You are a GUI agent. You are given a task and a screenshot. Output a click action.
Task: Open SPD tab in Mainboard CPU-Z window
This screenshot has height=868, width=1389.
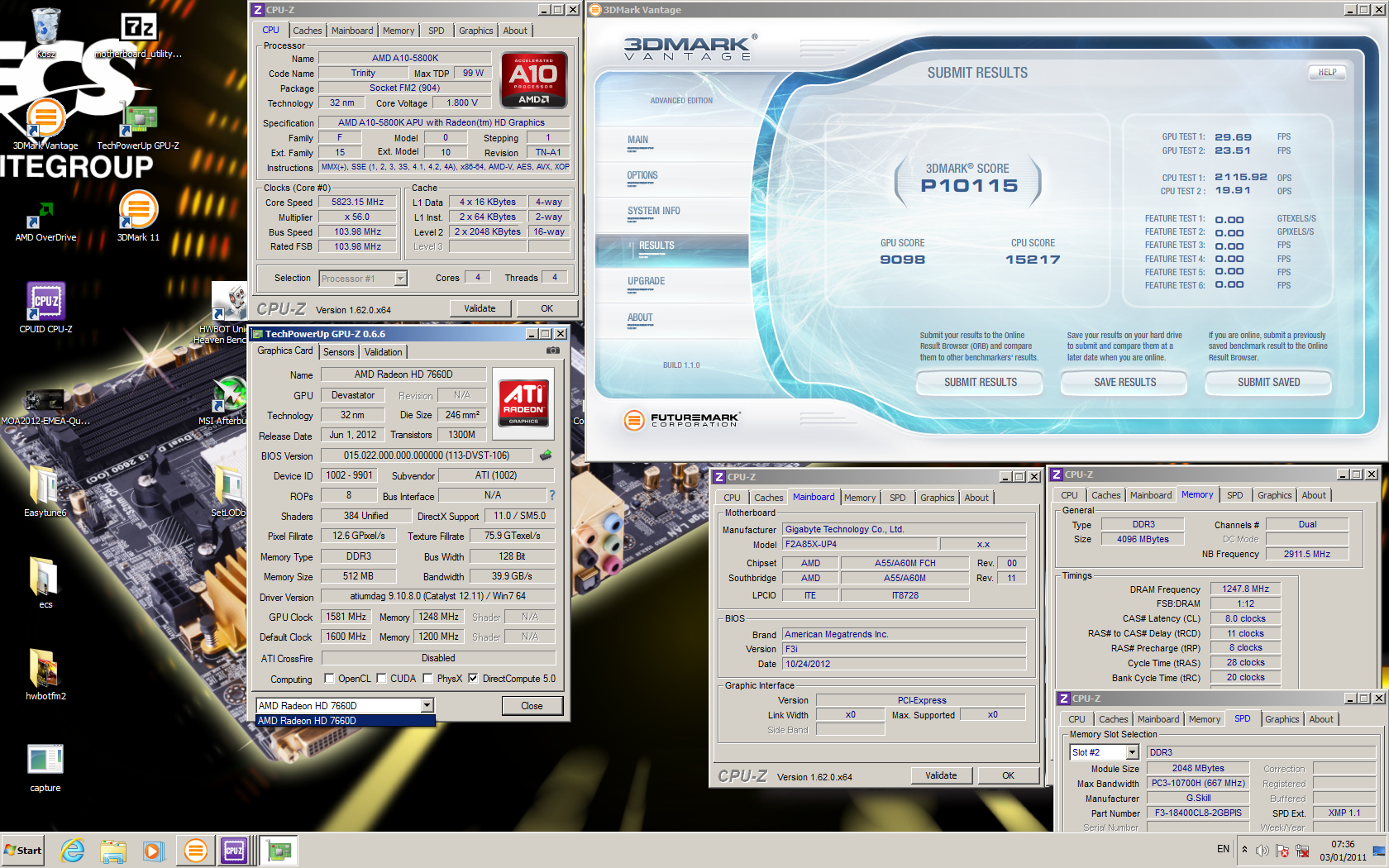click(898, 498)
